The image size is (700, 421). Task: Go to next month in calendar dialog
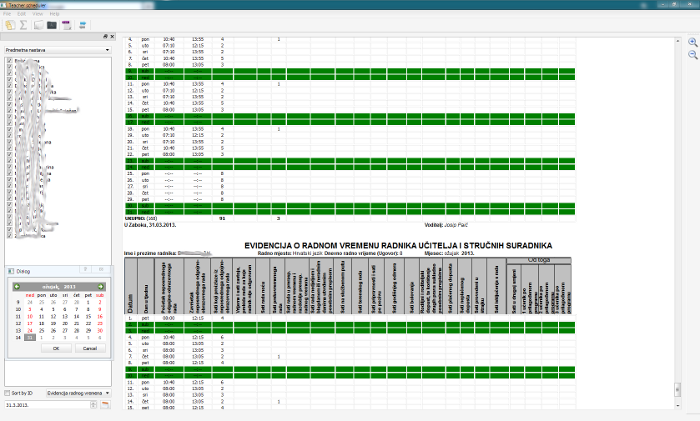(x=103, y=287)
